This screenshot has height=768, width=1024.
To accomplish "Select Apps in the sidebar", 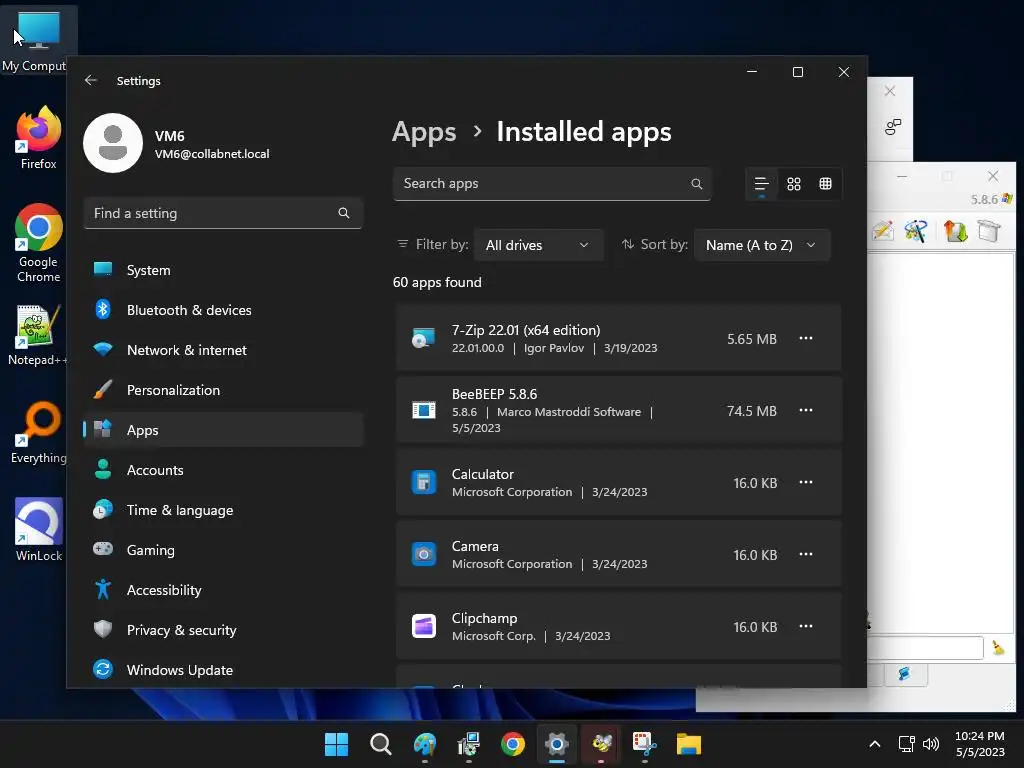I will [x=223, y=430].
